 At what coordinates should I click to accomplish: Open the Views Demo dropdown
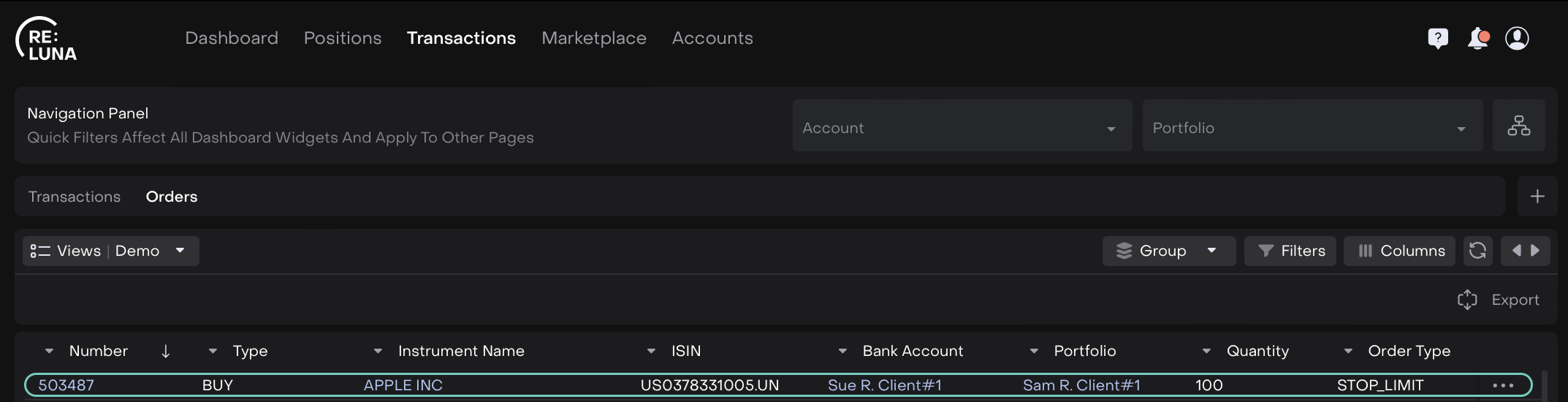click(x=110, y=251)
